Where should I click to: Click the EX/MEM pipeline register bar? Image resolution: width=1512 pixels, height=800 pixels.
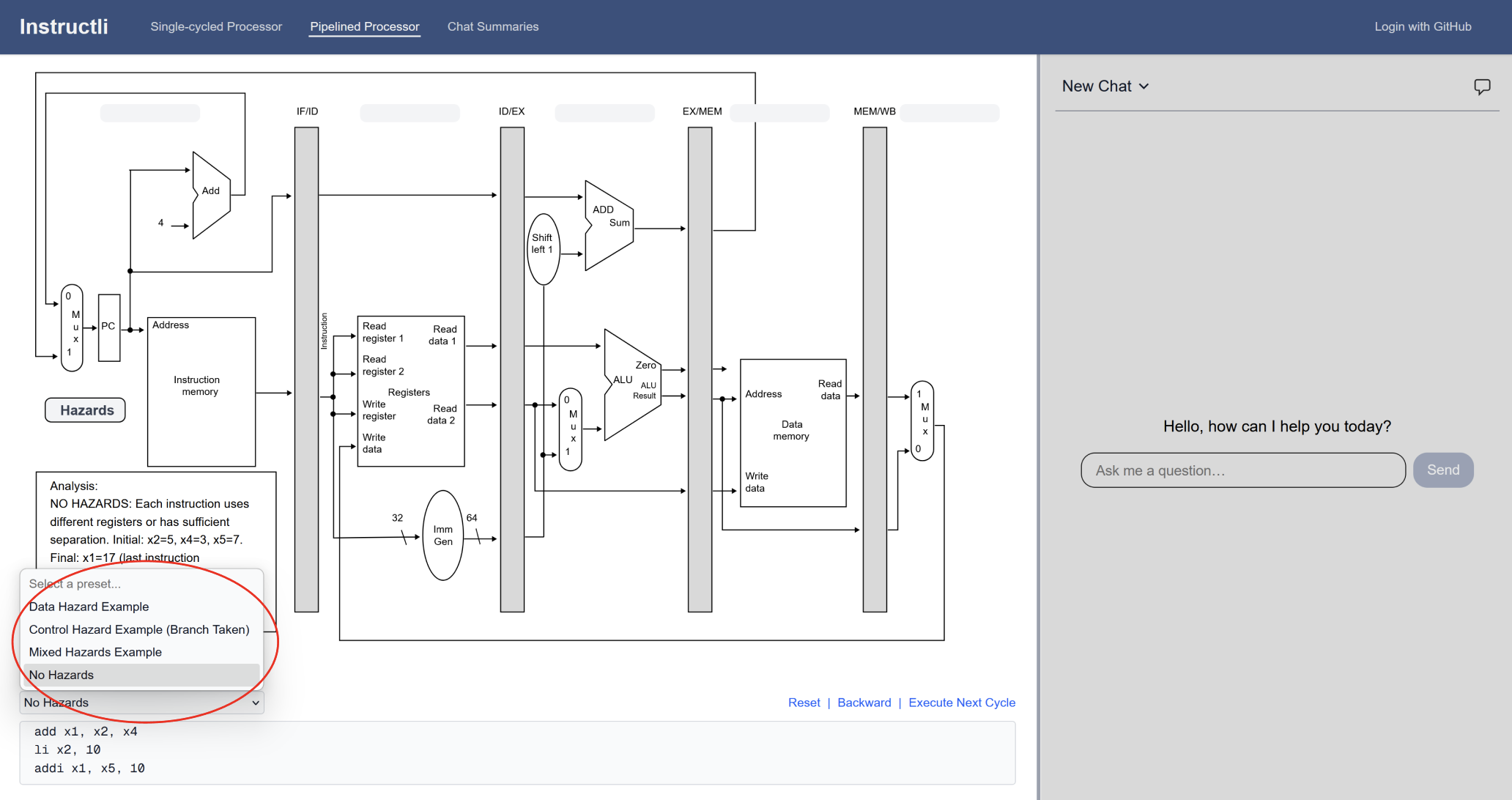(x=700, y=369)
